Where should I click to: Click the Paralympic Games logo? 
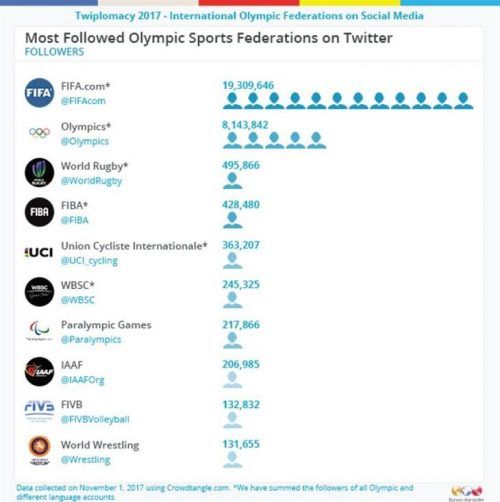[x=39, y=331]
